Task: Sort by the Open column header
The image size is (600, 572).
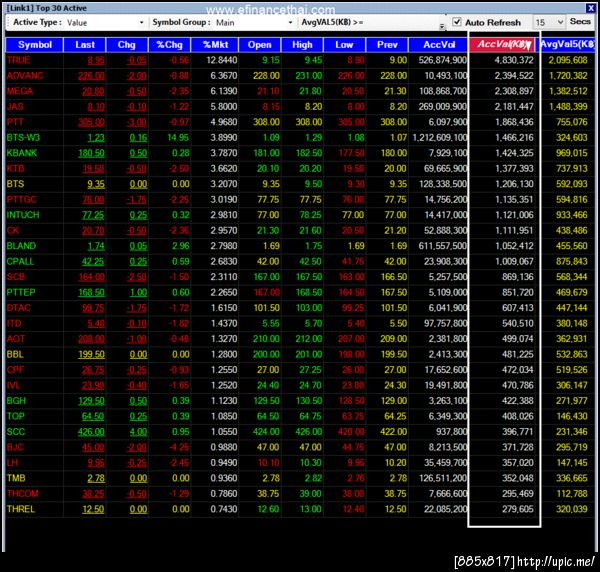Action: (x=259, y=45)
